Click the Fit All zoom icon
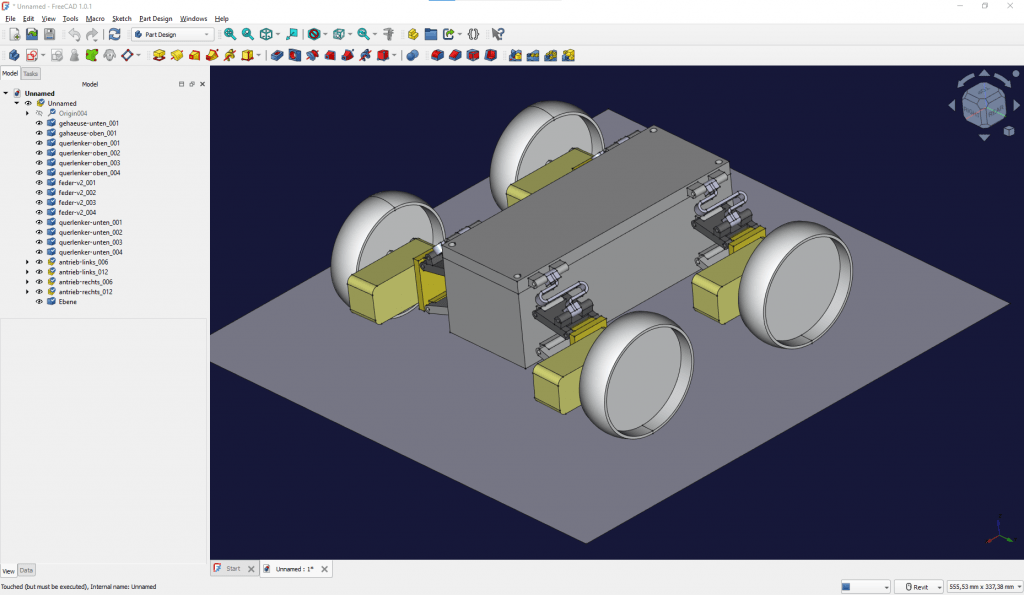Image resolution: width=1024 pixels, height=595 pixels. click(x=230, y=35)
